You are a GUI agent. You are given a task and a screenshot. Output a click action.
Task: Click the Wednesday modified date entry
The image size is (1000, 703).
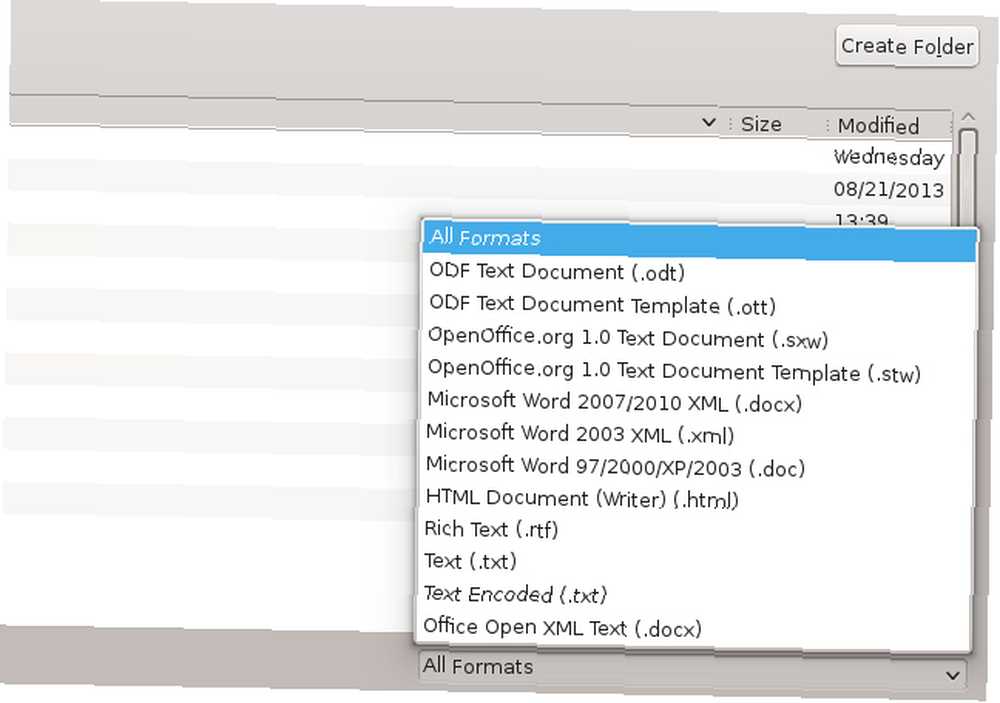888,157
